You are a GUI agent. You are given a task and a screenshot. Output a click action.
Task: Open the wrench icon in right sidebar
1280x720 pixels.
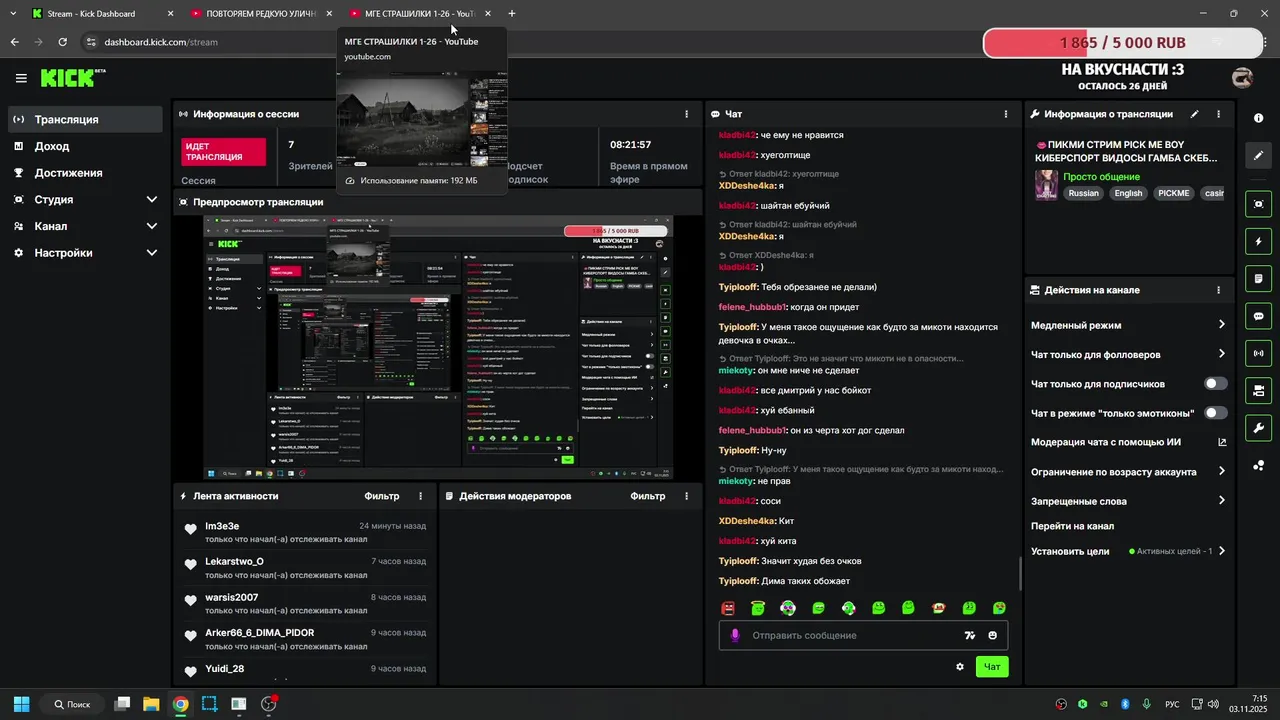(1258, 428)
